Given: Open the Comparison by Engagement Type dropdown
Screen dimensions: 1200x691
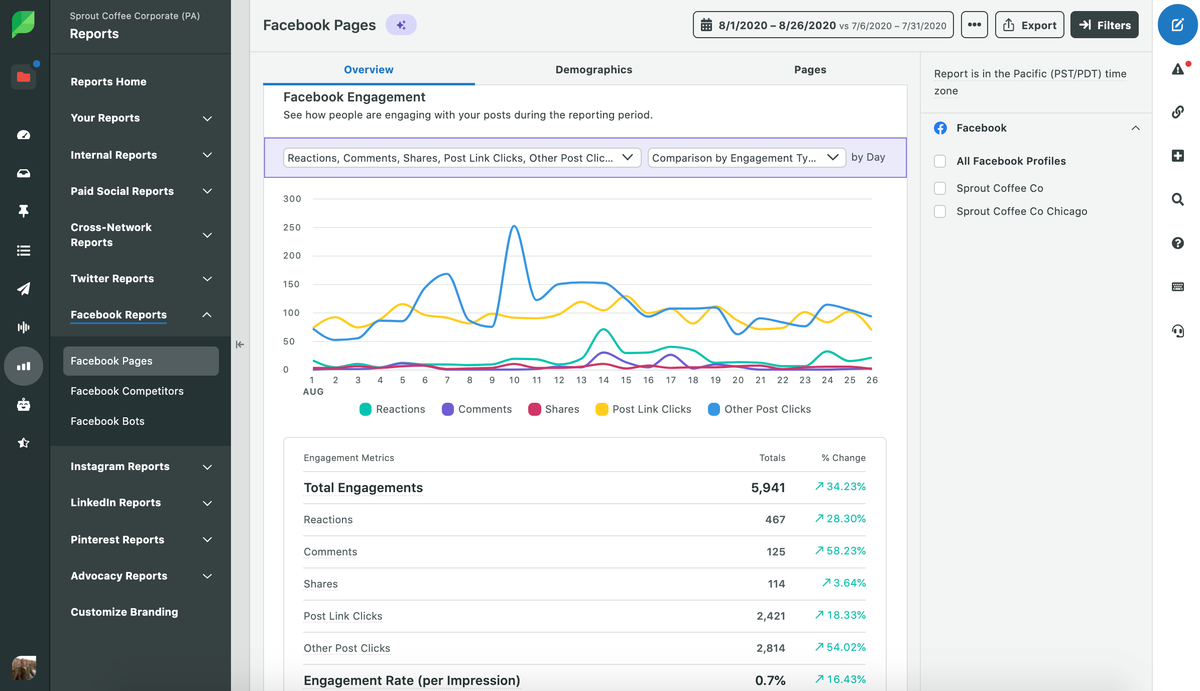Looking at the screenshot, I should point(746,158).
